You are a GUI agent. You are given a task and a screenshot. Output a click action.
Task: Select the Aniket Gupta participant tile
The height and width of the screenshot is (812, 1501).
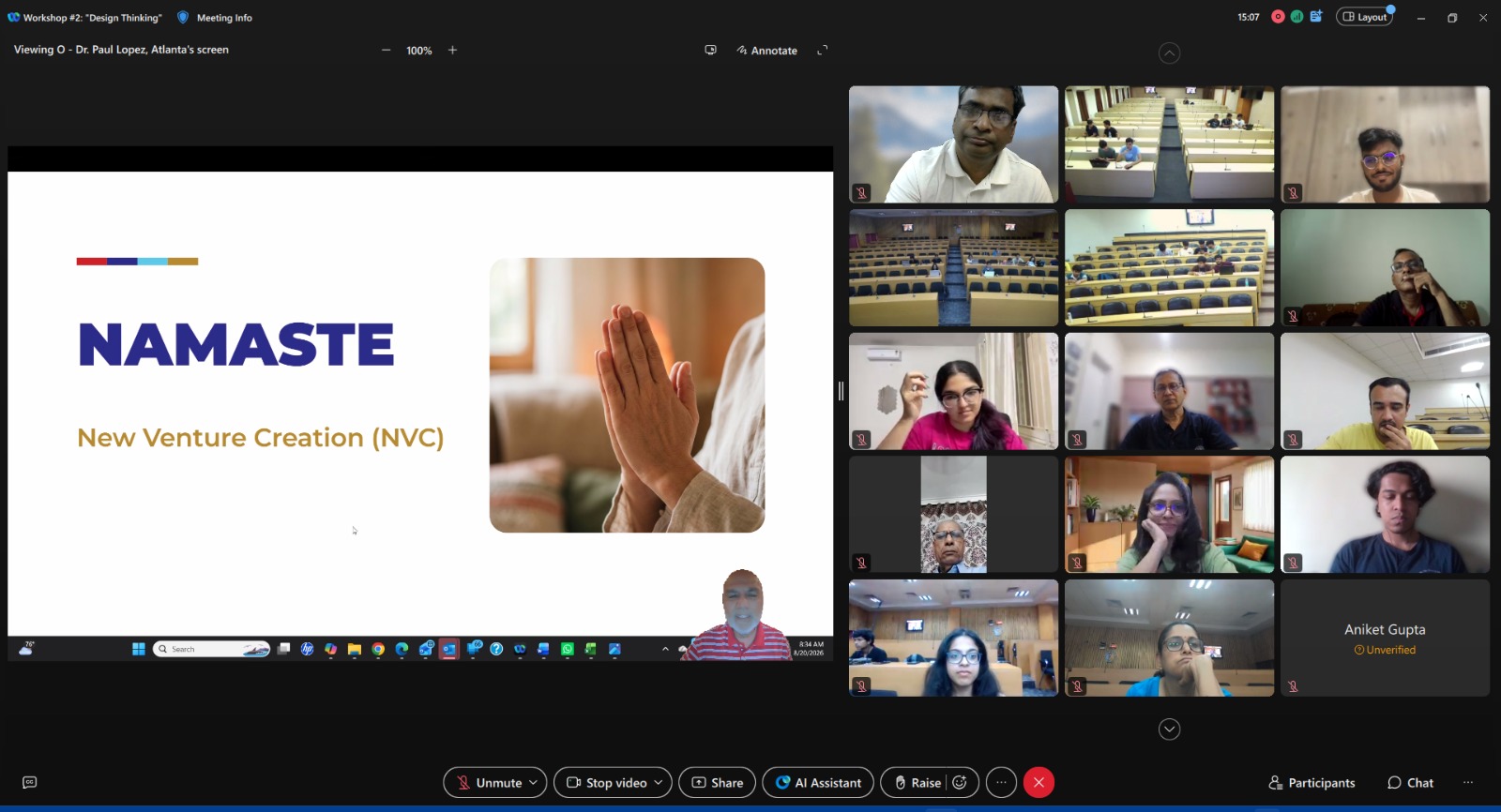[1385, 638]
